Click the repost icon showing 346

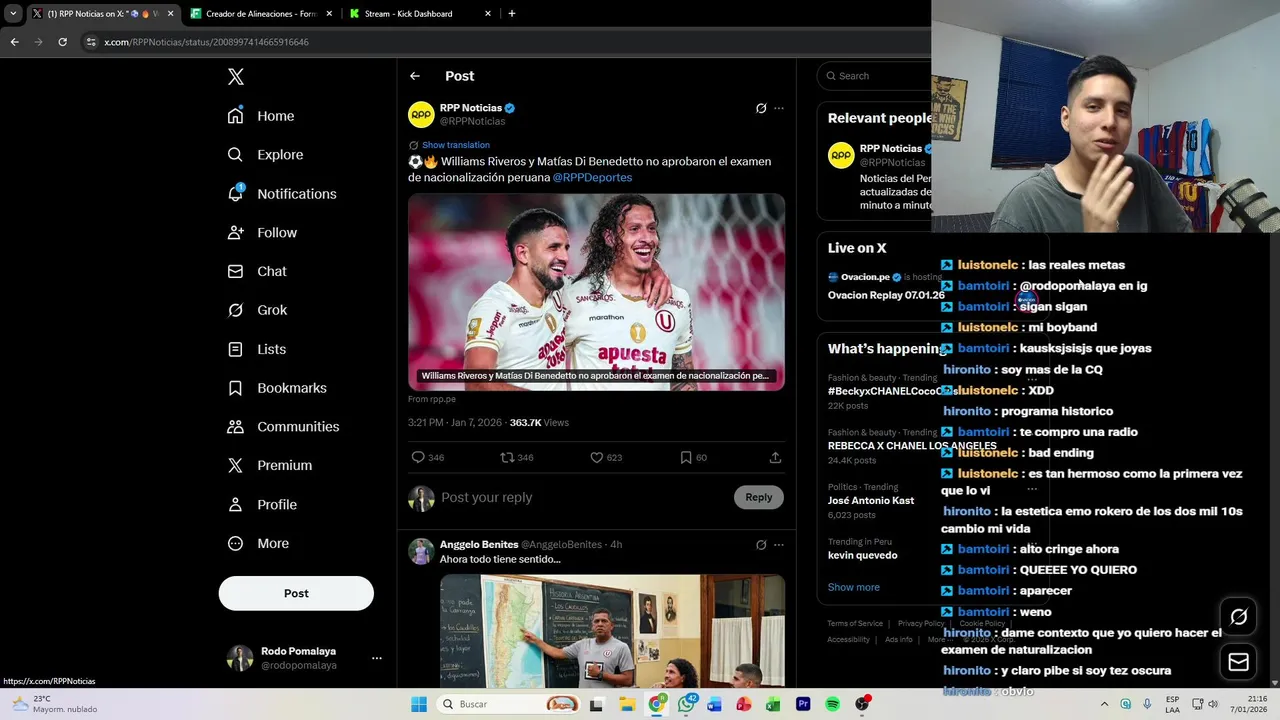(x=508, y=457)
